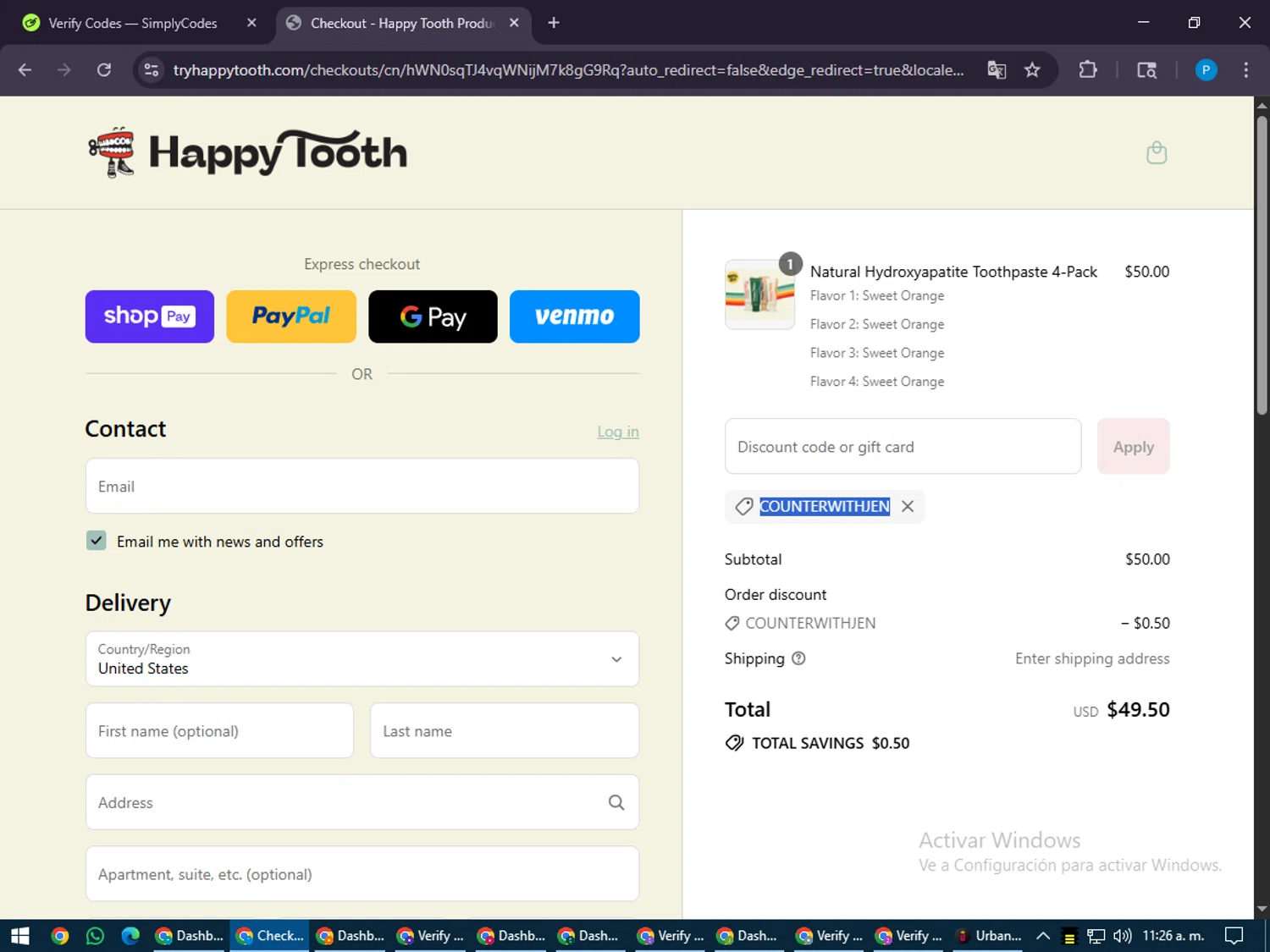Translate this page icon
The image size is (1270, 952).
point(997,69)
